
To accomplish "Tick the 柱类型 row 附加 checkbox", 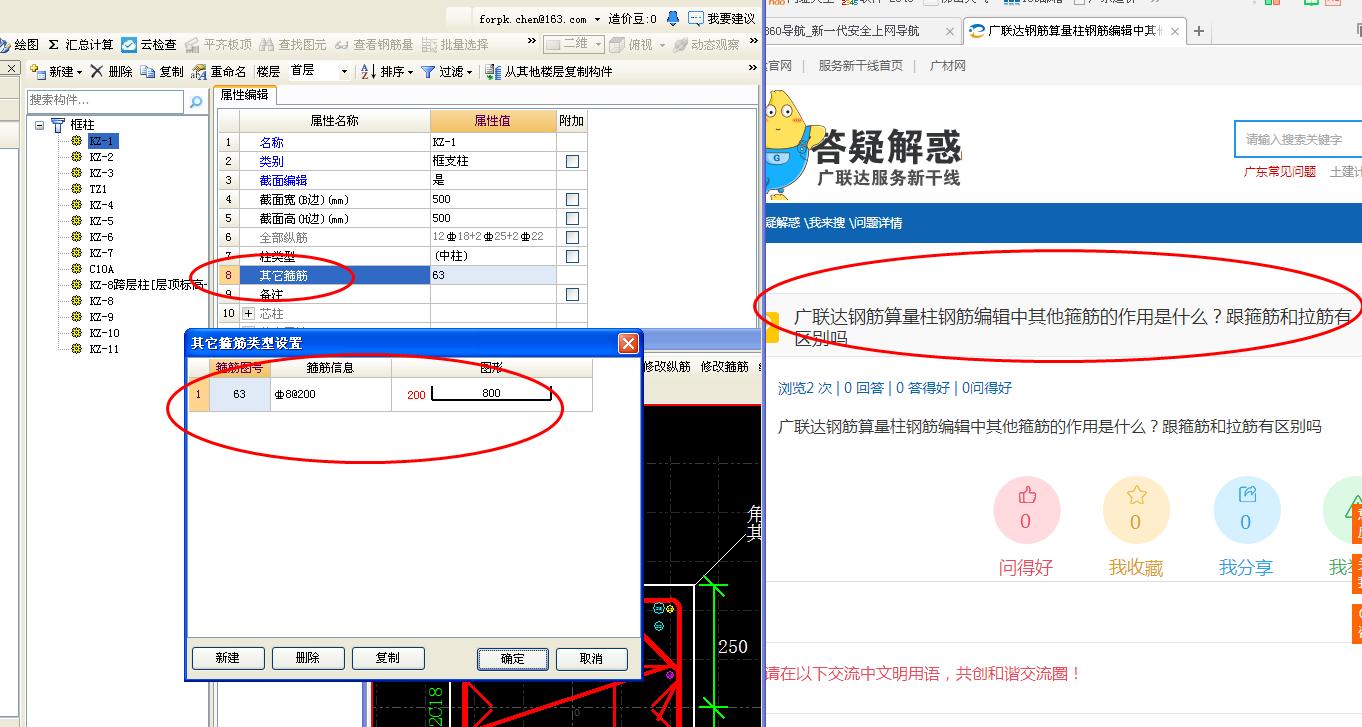I will point(572,256).
